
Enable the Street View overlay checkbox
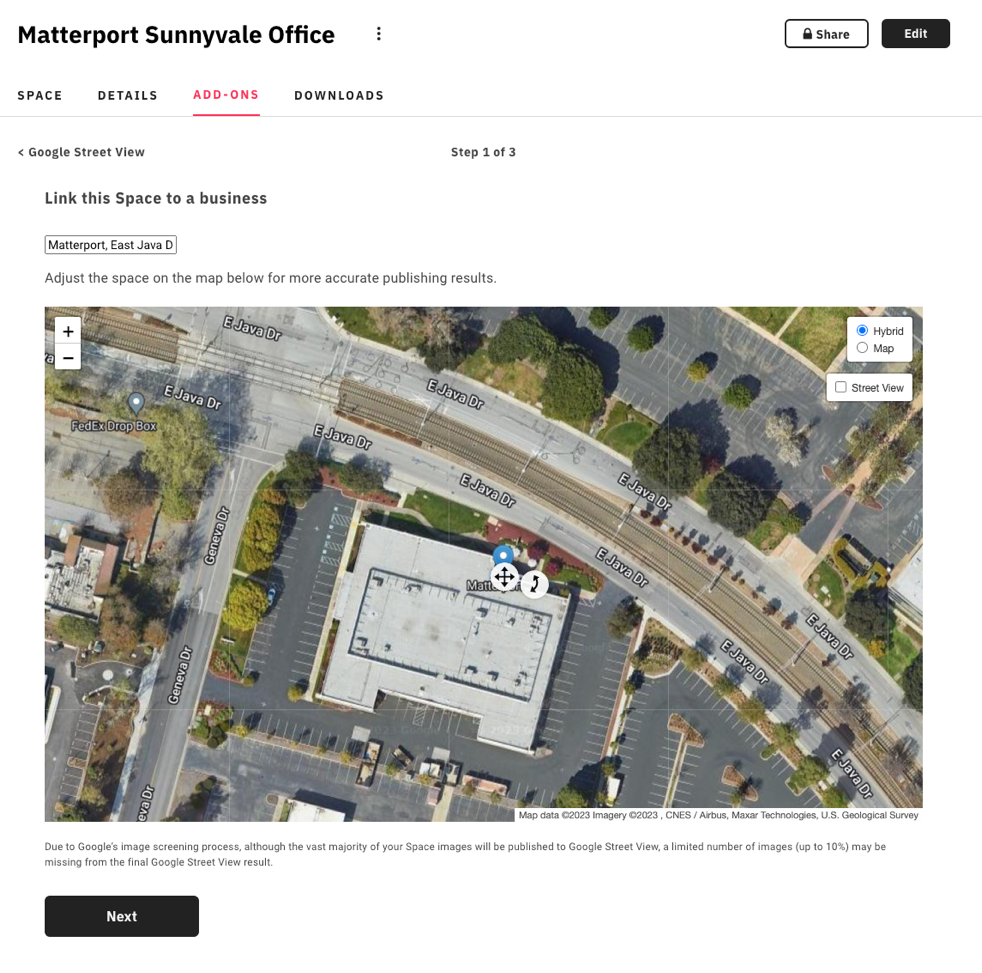click(x=841, y=387)
